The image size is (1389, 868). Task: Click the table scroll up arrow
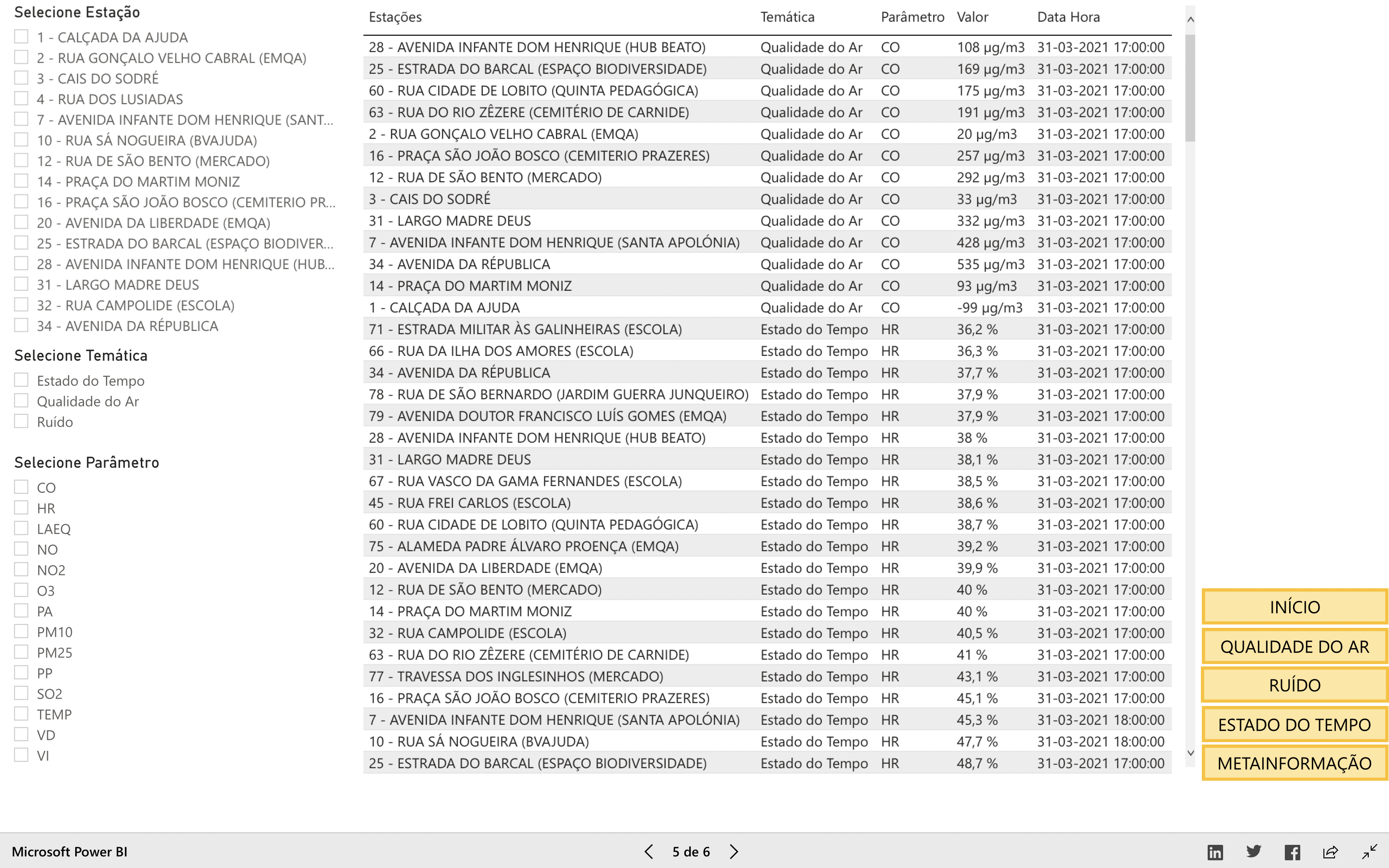pos(1190,19)
